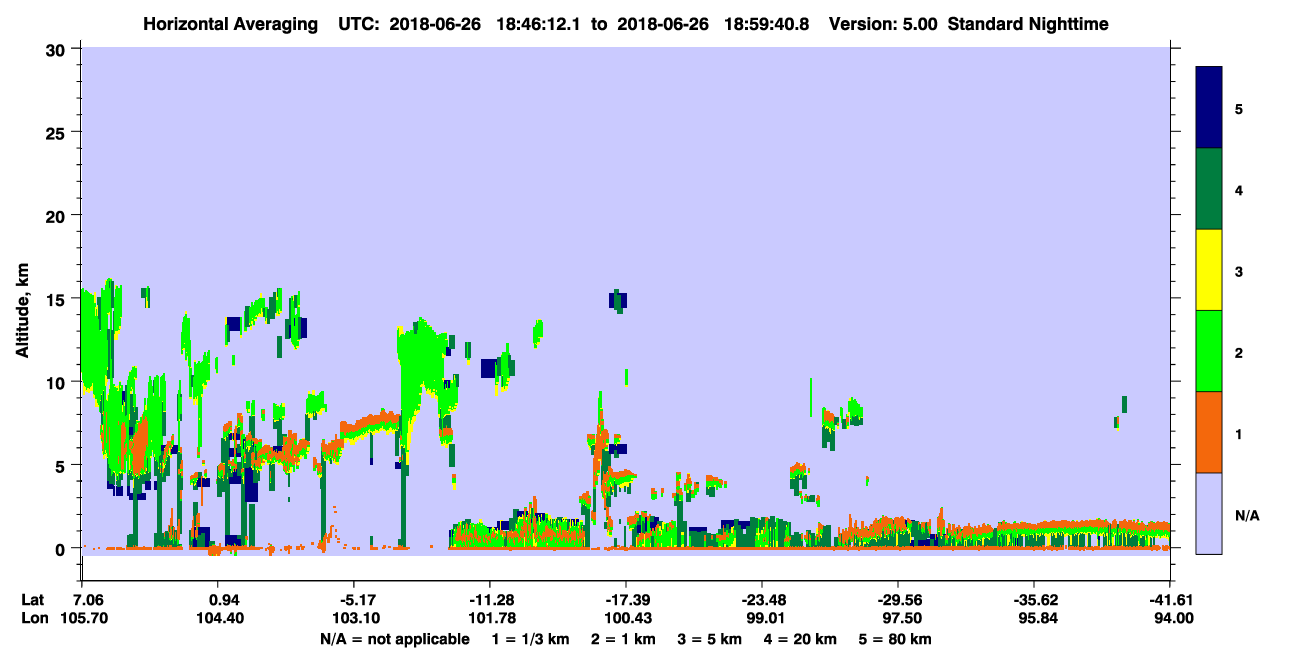Viewport: 1300px width, 667px height.
Task: Click the end time '18:59:40.8'
Action: tap(769, 24)
